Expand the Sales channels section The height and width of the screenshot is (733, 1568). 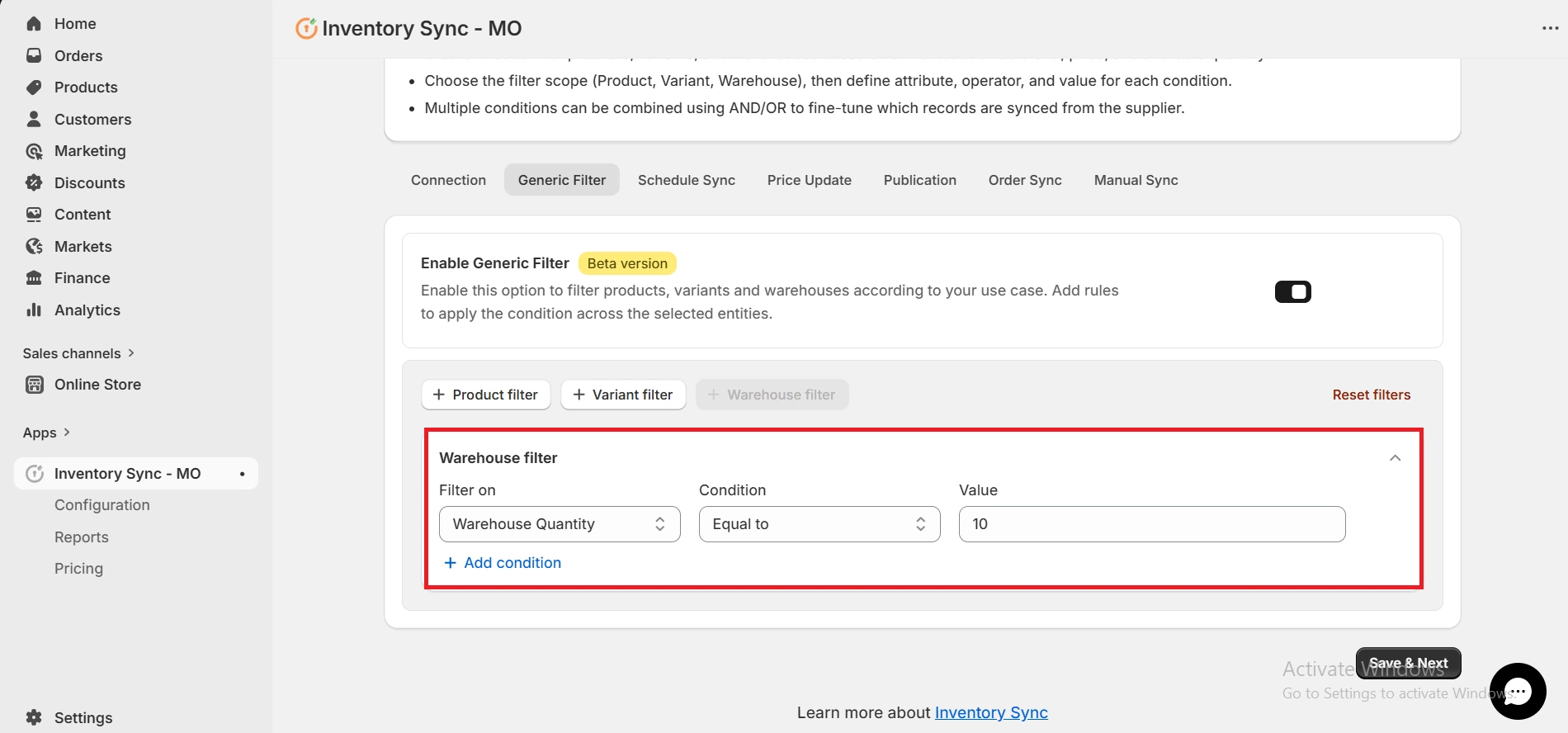coord(78,353)
